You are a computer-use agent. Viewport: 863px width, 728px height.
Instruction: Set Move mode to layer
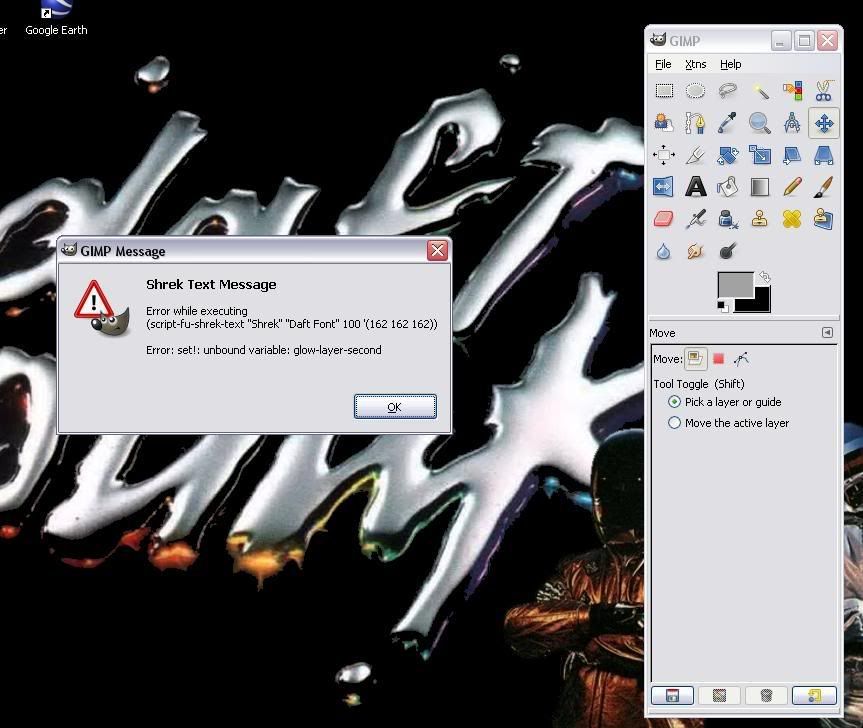point(695,359)
